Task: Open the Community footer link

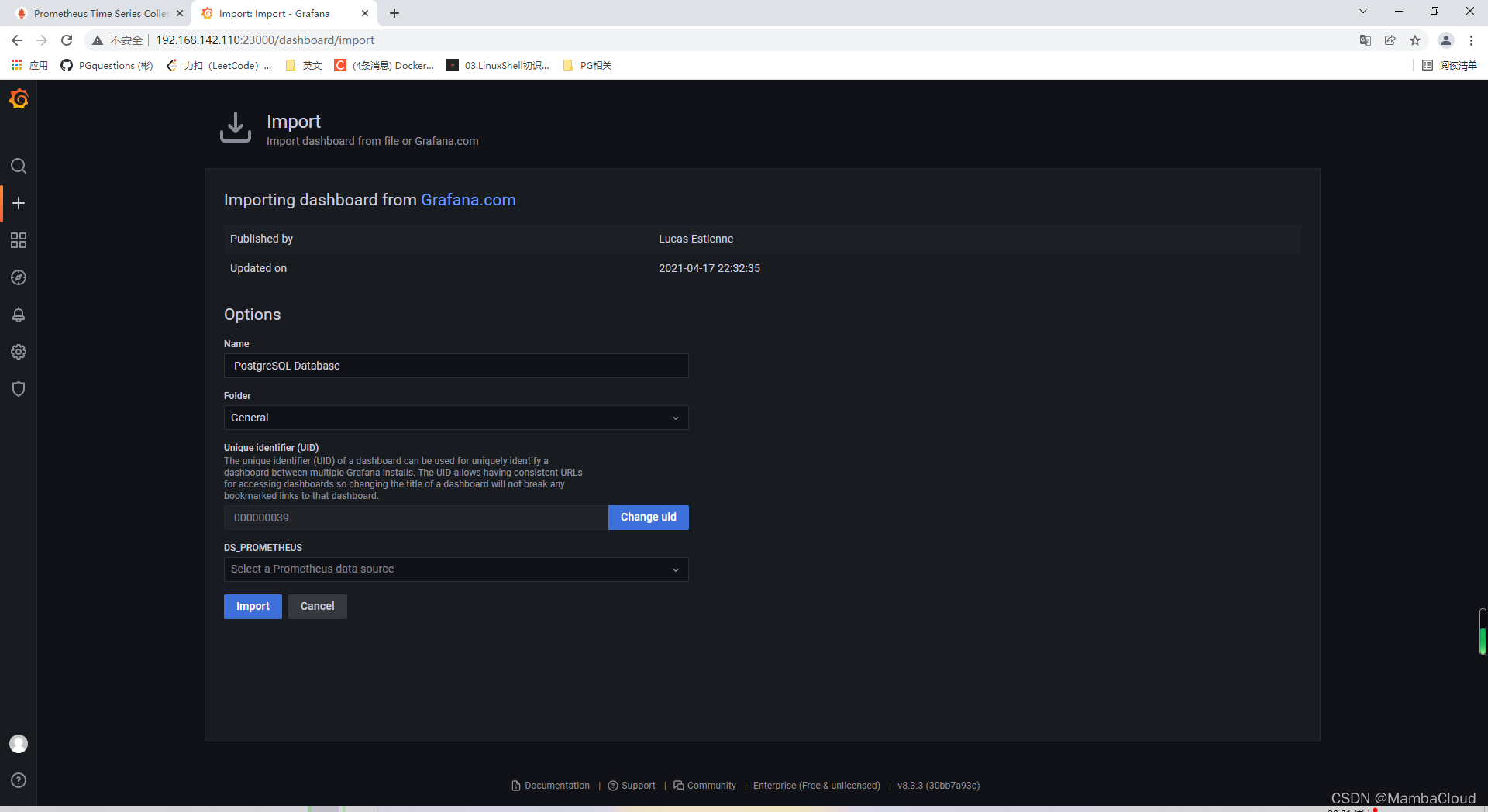Action: [x=705, y=786]
